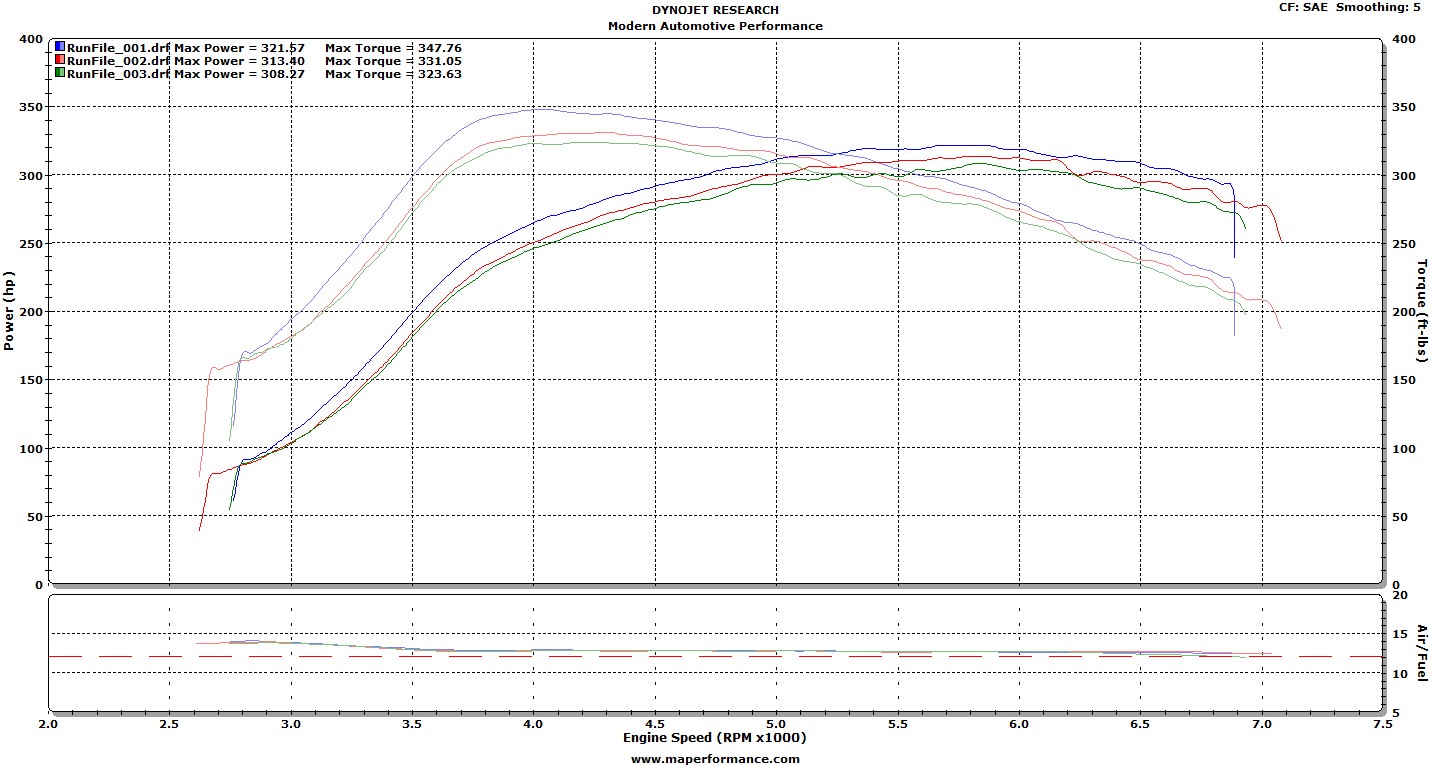Select the RunFile_001.drf legend entry

tap(119, 47)
